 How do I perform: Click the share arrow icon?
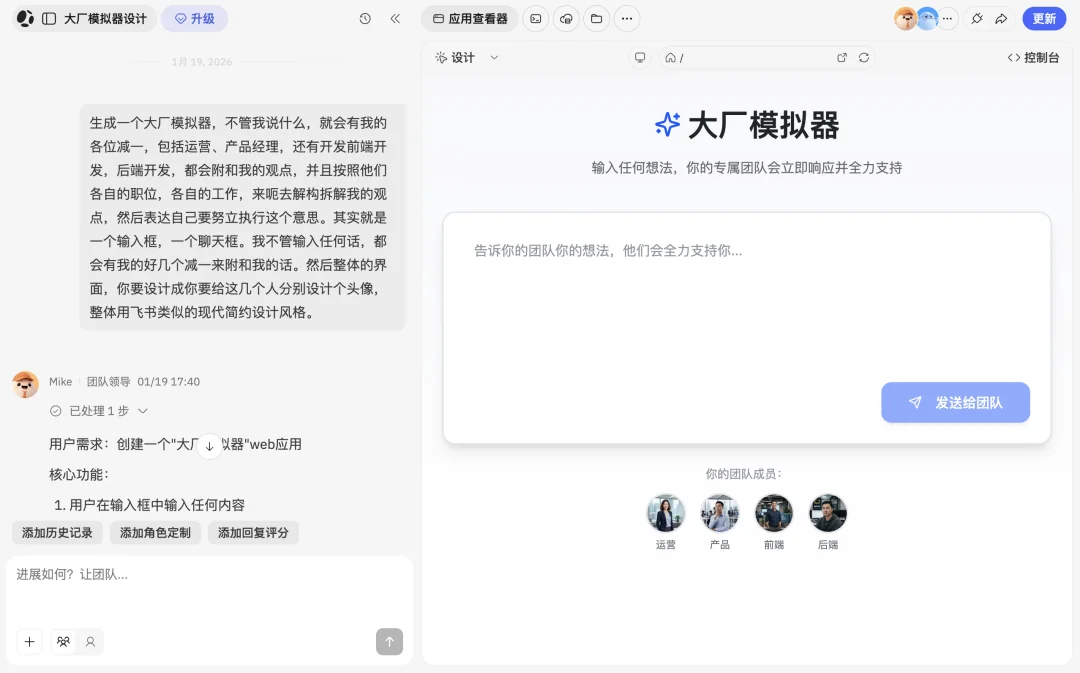[x=1001, y=19]
